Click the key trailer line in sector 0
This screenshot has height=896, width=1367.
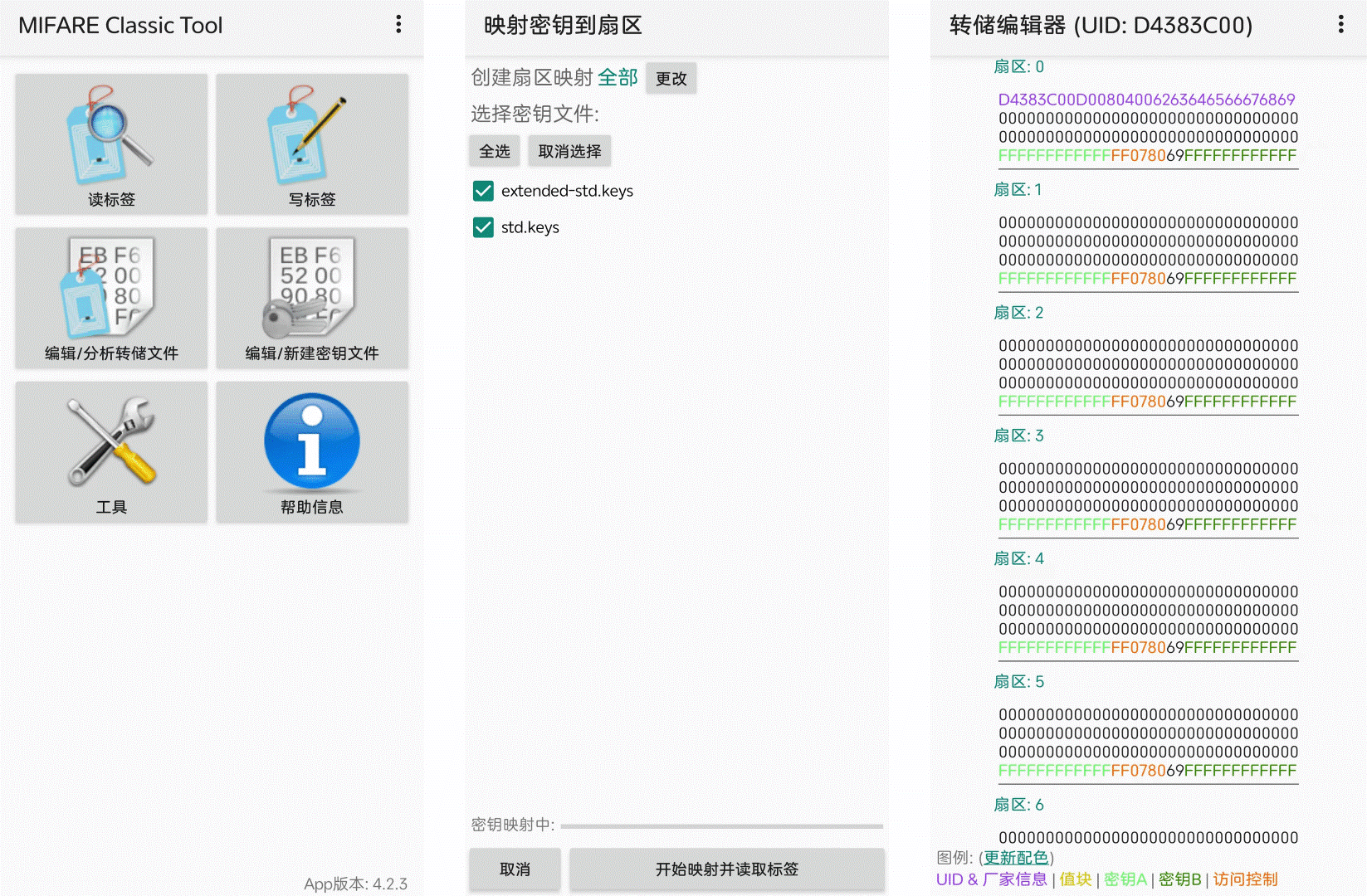click(x=1147, y=156)
